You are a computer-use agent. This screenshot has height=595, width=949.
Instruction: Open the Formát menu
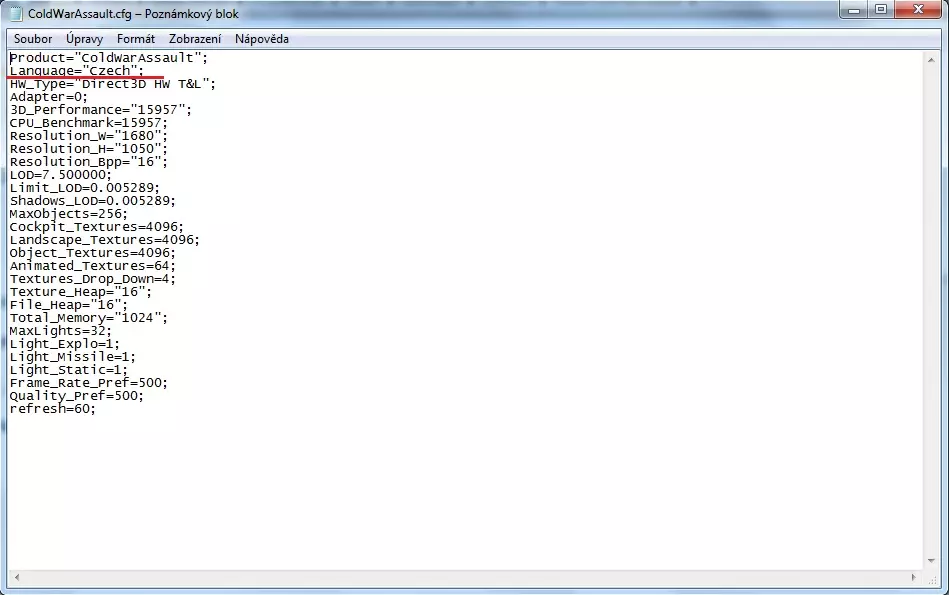[136, 39]
